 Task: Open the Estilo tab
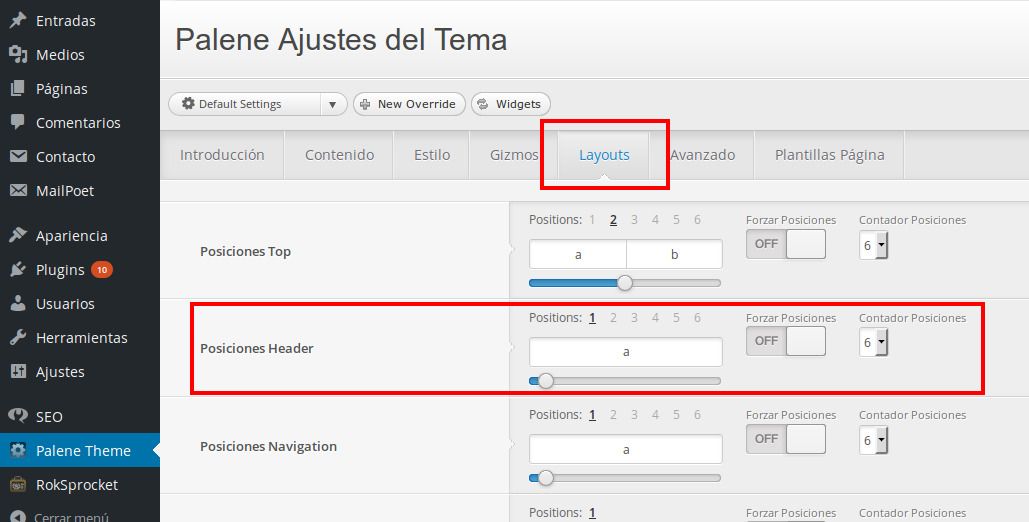click(432, 155)
